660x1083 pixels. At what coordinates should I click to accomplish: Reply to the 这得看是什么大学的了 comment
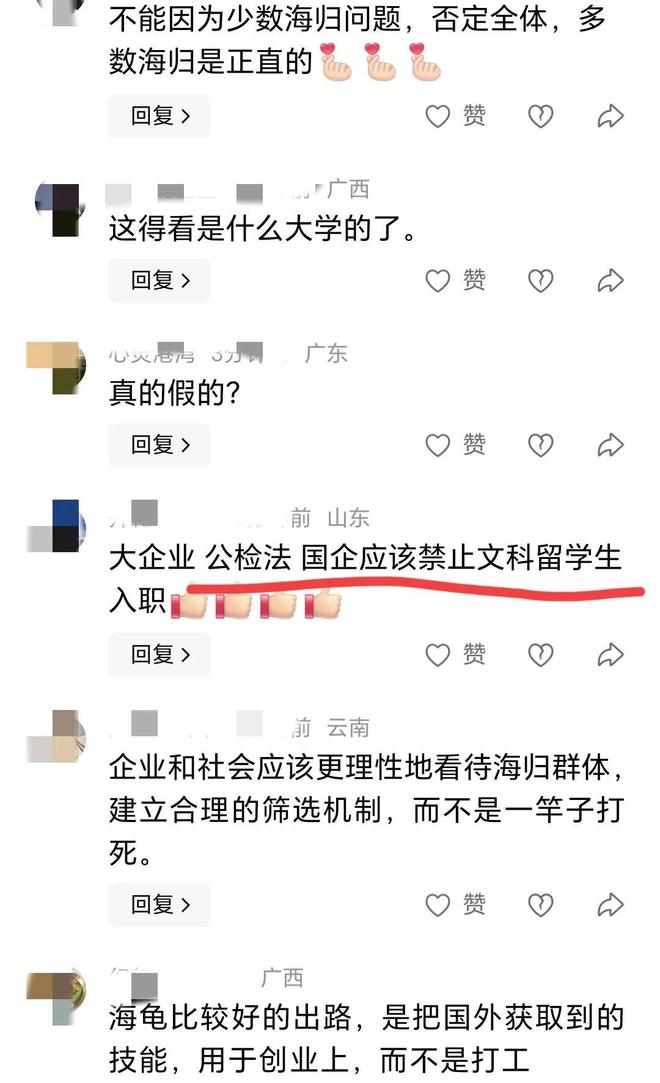click(x=159, y=280)
